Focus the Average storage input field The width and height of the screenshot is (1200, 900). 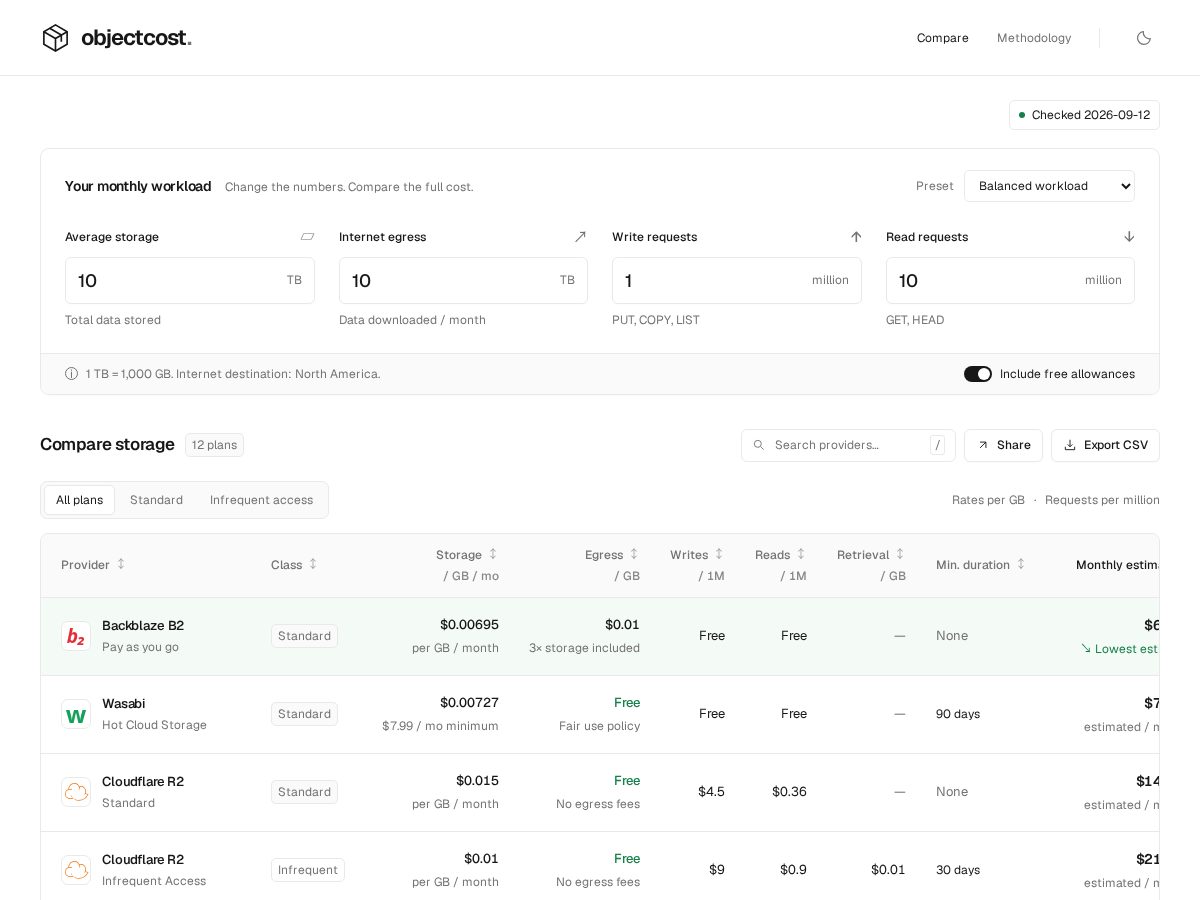point(190,281)
